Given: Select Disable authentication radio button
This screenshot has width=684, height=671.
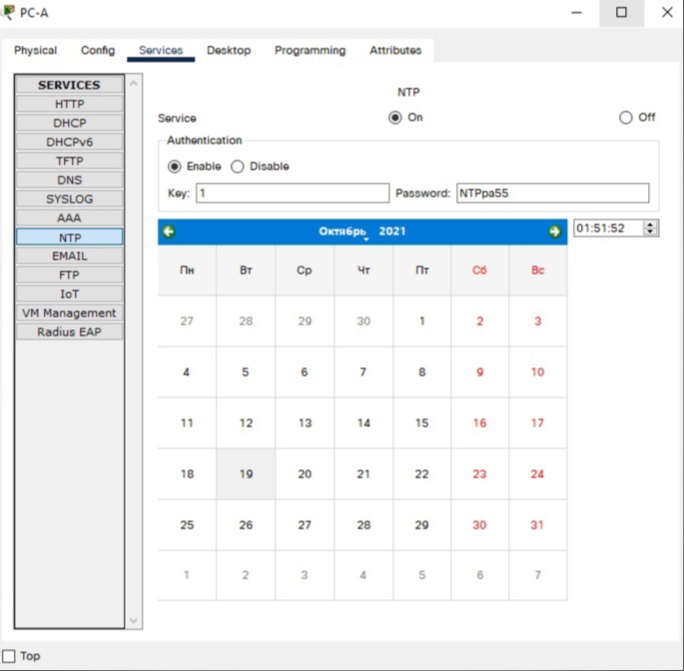Looking at the screenshot, I should click(x=237, y=167).
